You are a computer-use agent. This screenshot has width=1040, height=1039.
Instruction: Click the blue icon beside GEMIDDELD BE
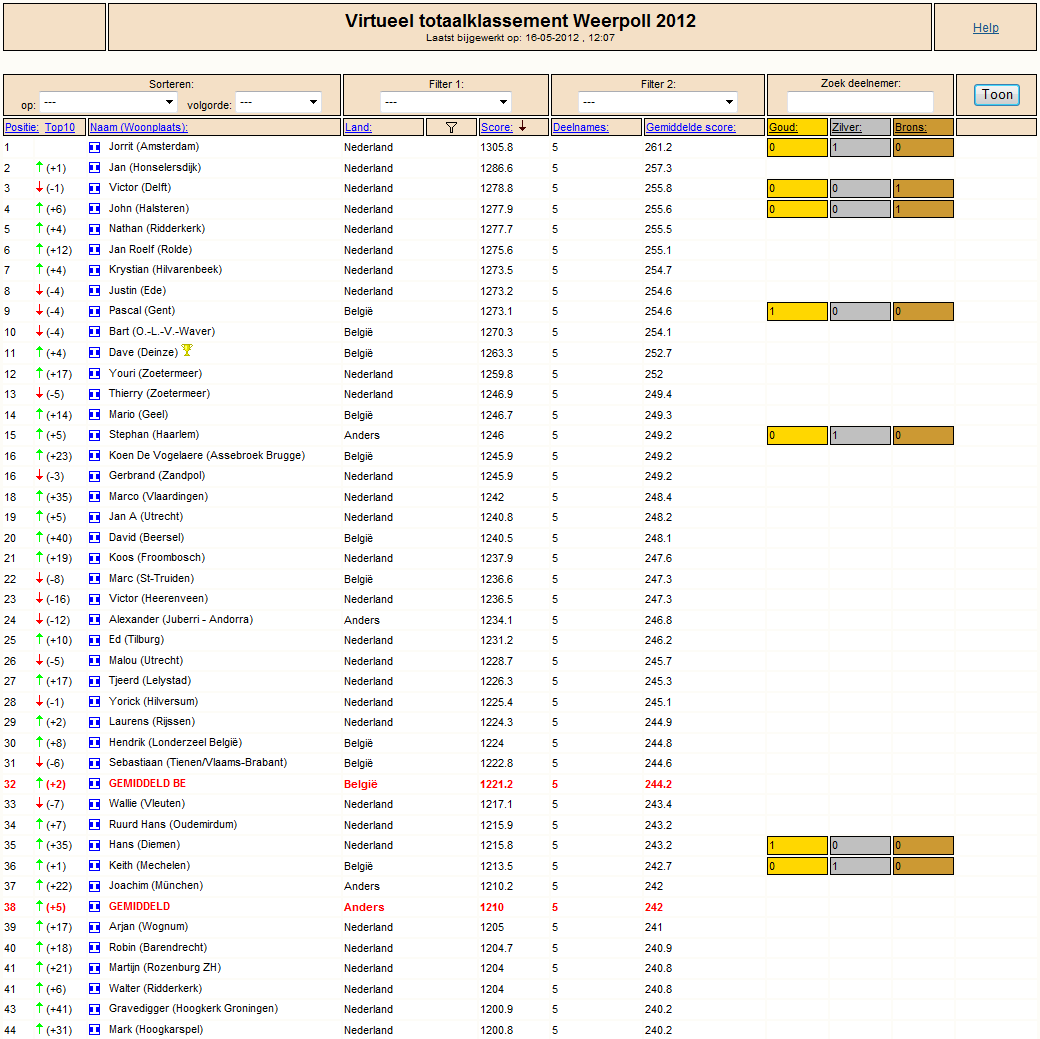(x=94, y=784)
